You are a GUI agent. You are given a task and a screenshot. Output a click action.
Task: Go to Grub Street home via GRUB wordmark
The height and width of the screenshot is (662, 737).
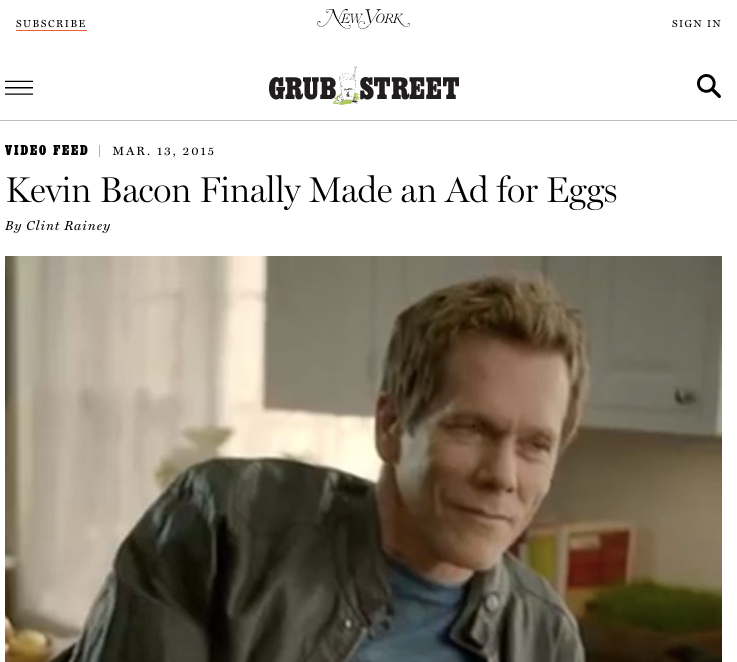(302, 89)
